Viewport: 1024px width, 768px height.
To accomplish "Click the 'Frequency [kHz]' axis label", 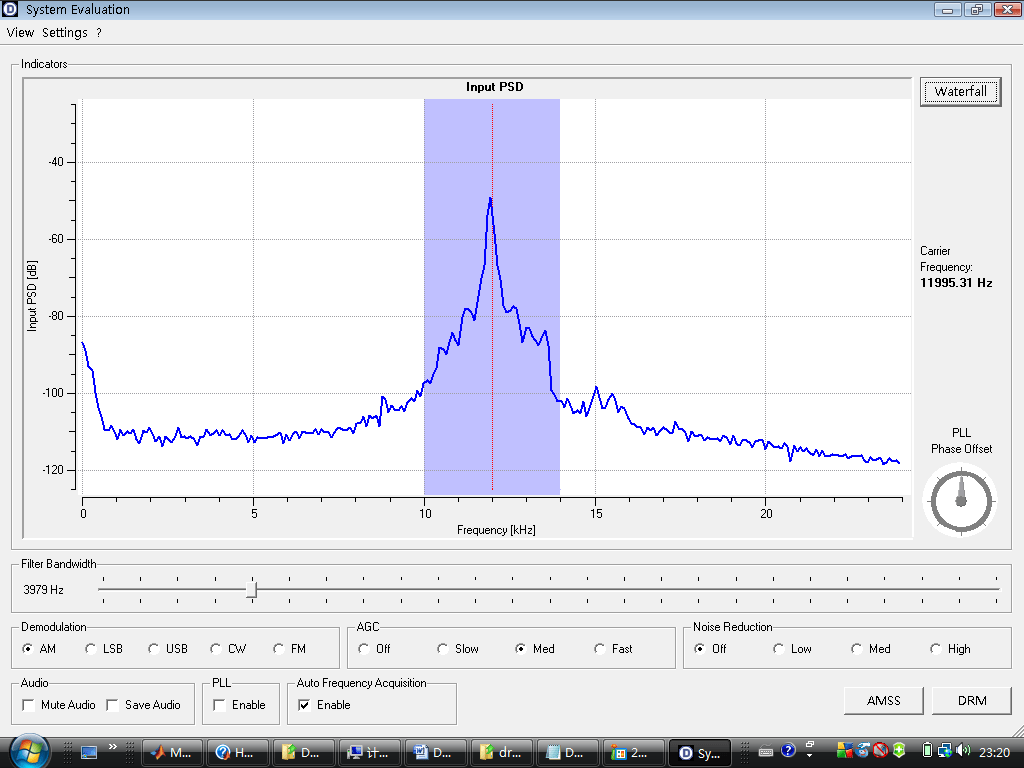I will tap(496, 530).
